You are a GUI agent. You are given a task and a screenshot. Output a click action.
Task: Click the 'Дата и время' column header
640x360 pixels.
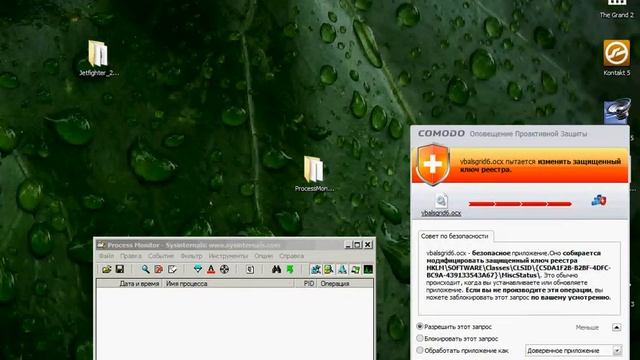(129, 283)
